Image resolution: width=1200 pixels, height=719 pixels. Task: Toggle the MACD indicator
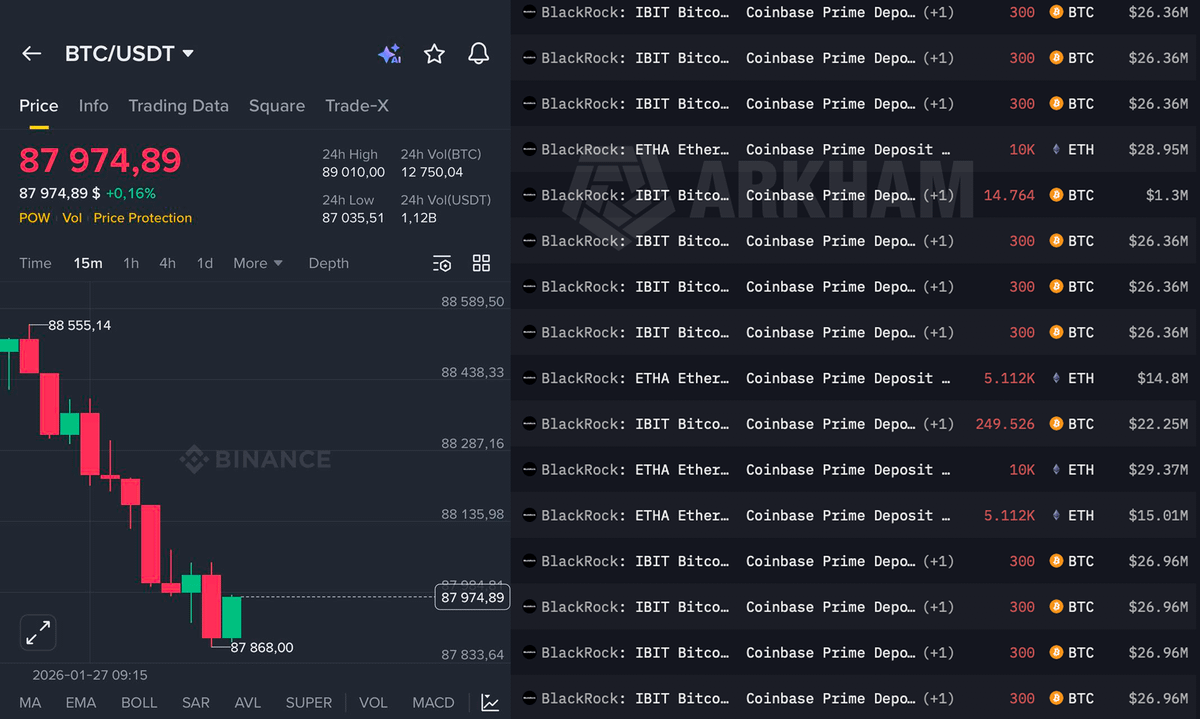(433, 702)
